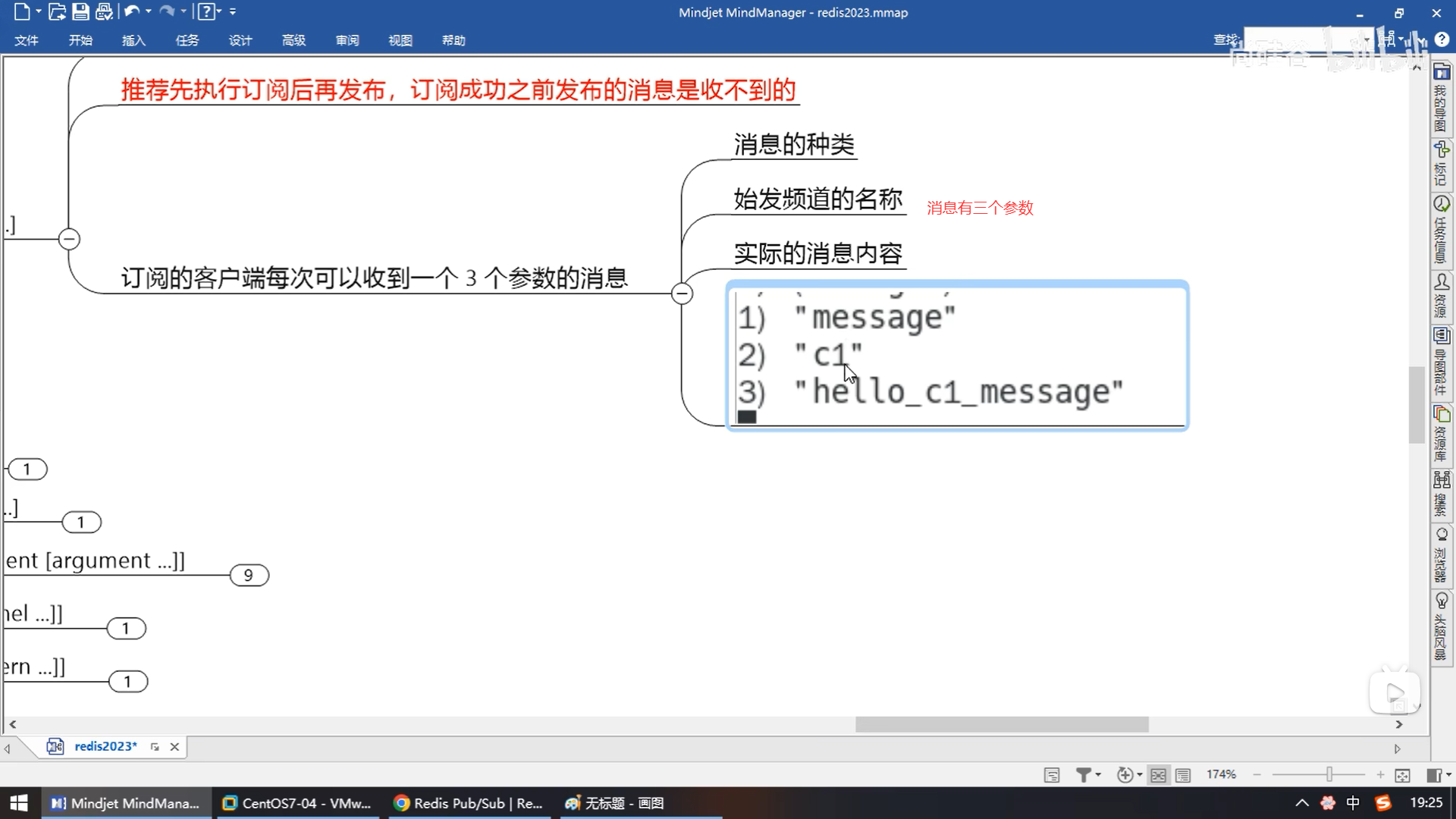Click the Undo arrow icon
The height and width of the screenshot is (819, 1456).
[x=131, y=11]
